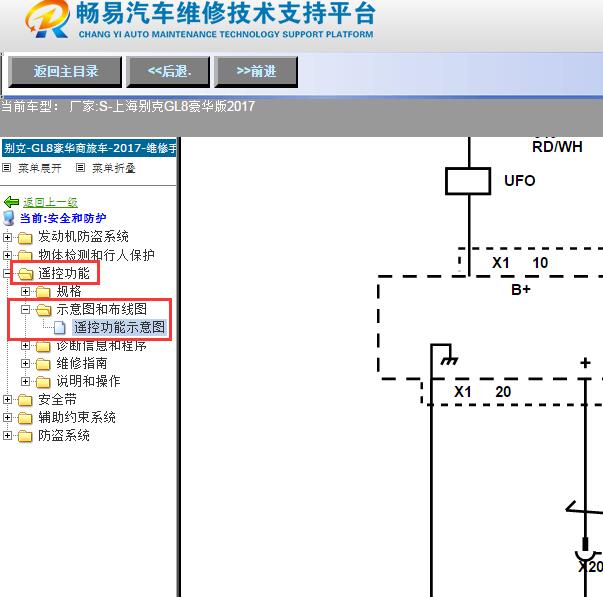Click the icon beside 菜单折叠

click(x=80, y=168)
